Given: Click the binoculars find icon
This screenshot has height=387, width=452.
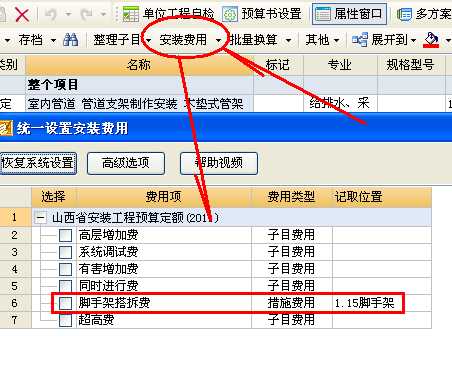Looking at the screenshot, I should 71,40.
